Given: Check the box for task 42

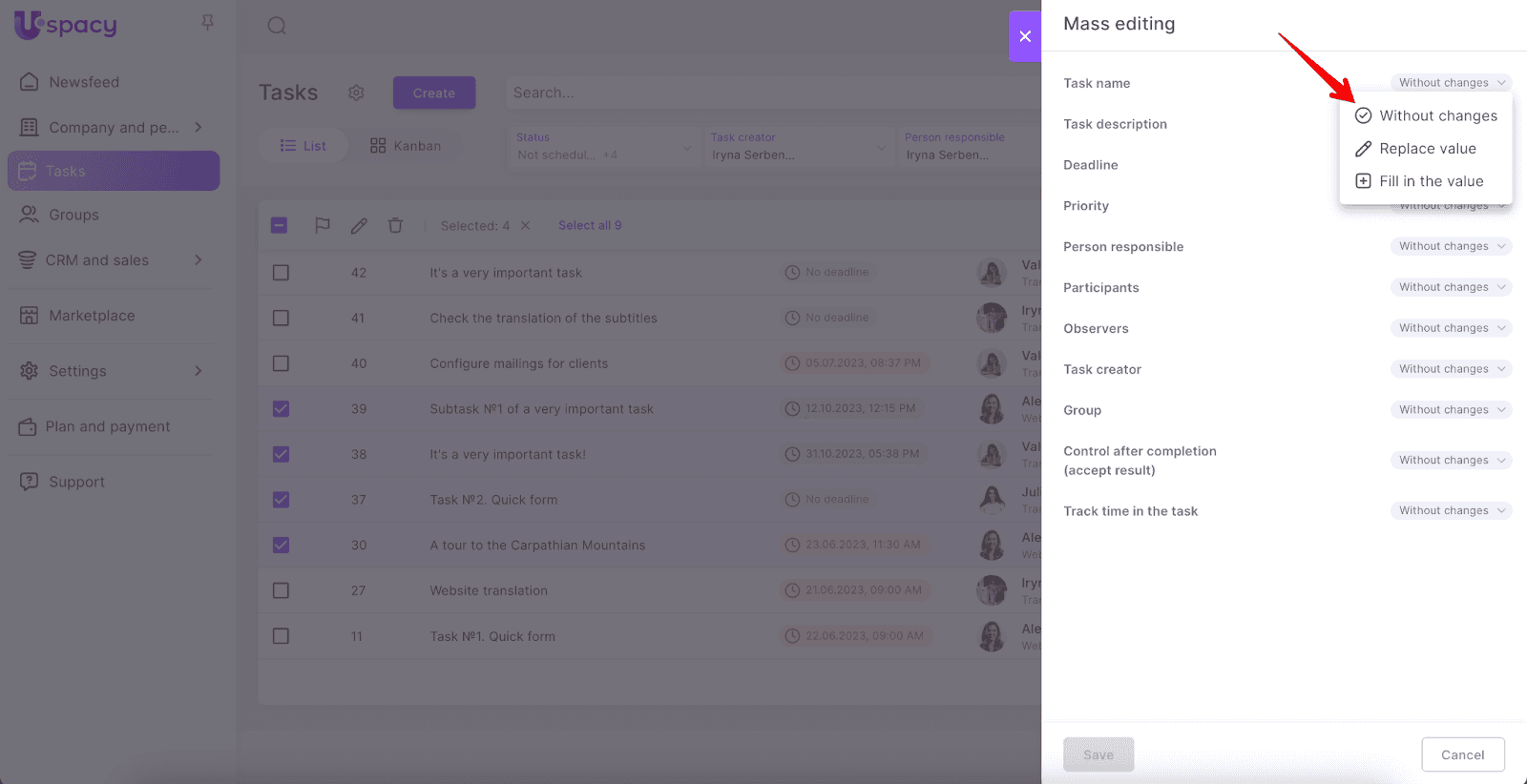Looking at the screenshot, I should [x=281, y=273].
